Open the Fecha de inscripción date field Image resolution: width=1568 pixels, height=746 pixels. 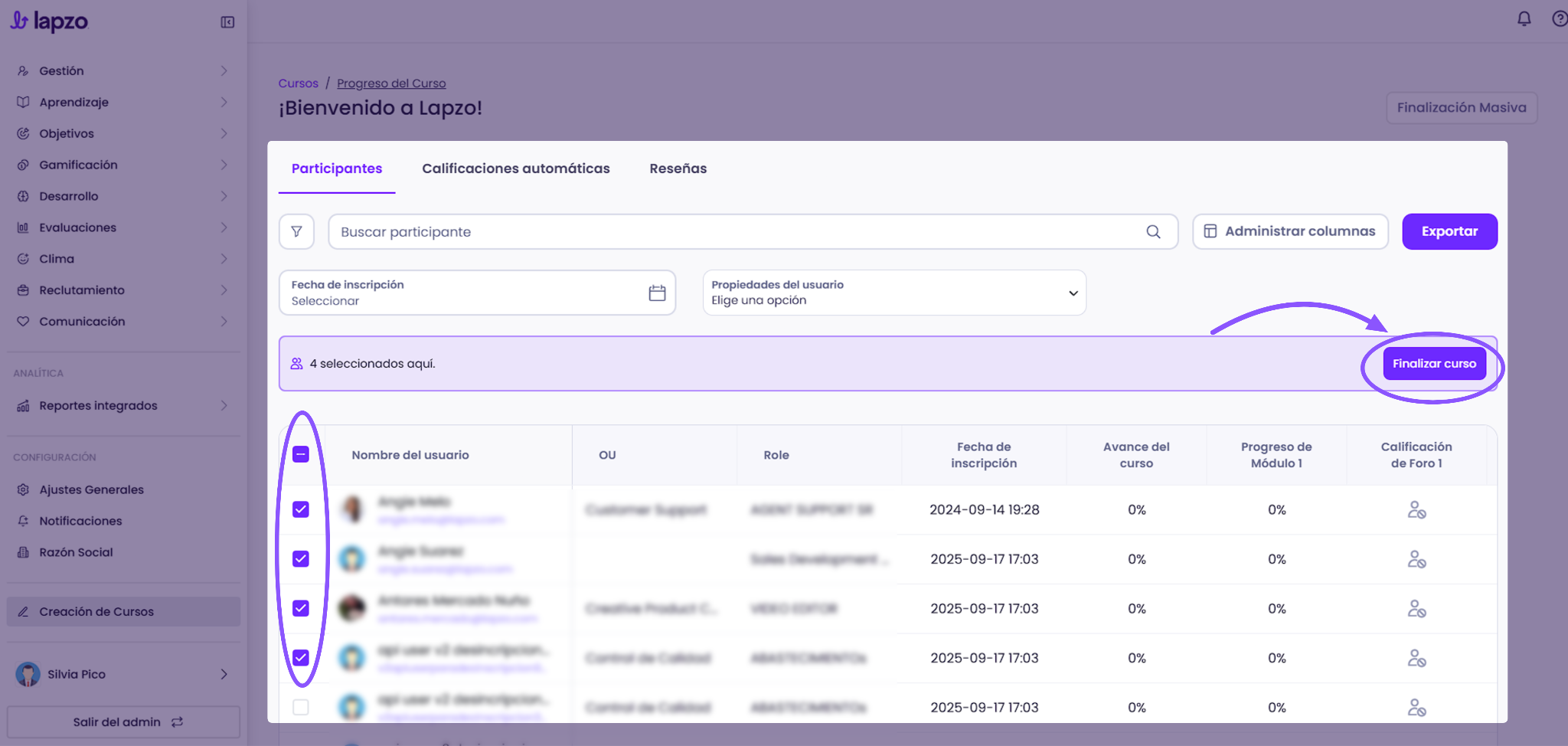pyautogui.click(x=477, y=293)
